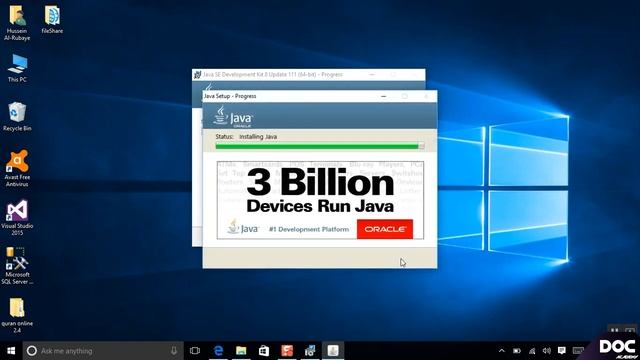Open the Hussein Al-Rubaye user folder icon
The height and width of the screenshot is (360, 640).
point(17,23)
